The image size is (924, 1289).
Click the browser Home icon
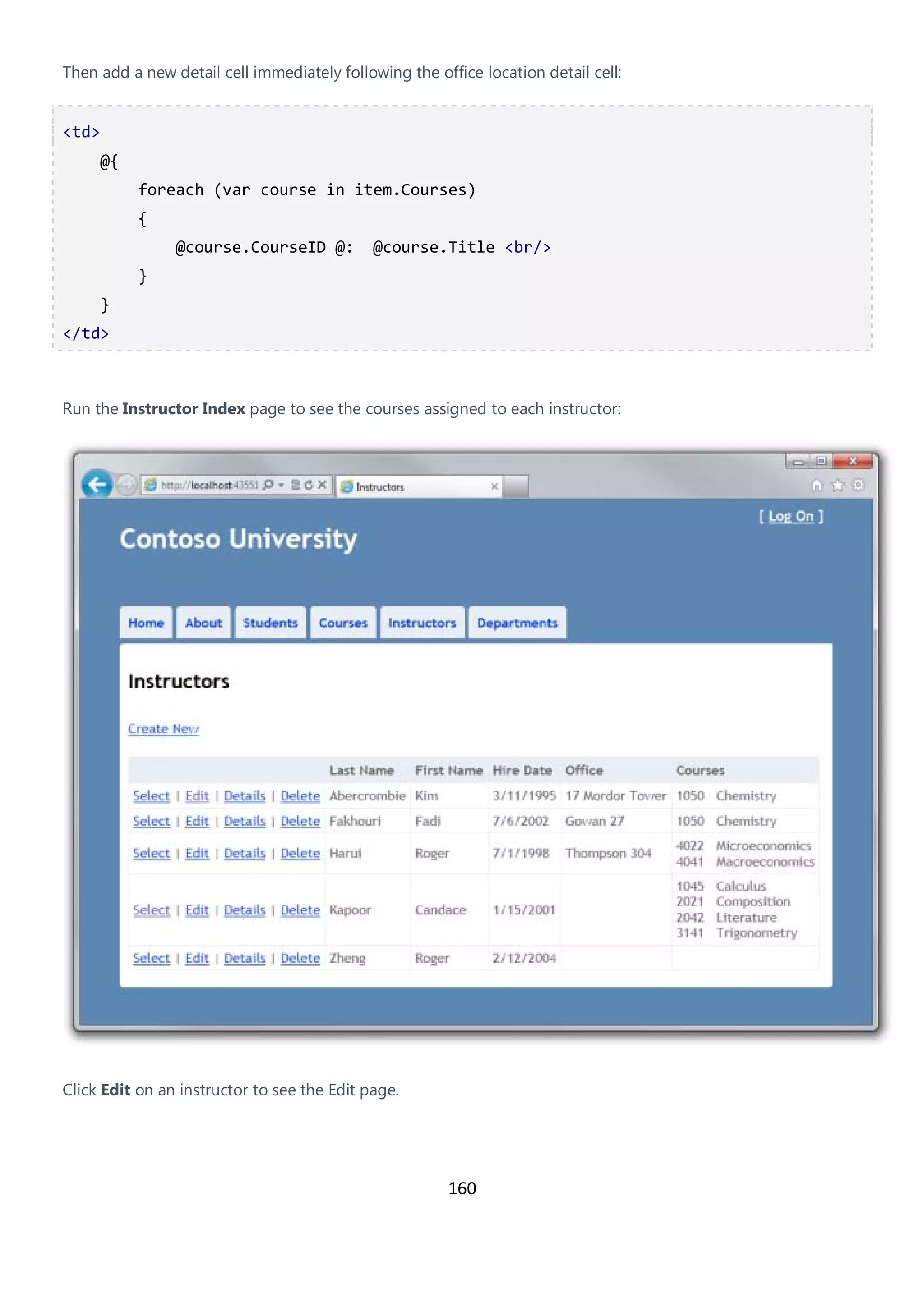coord(817,485)
